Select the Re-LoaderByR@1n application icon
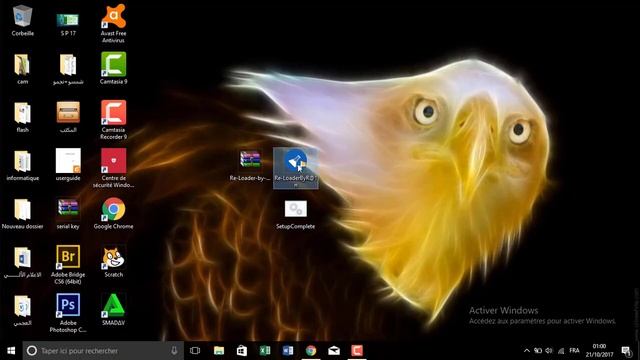 296,168
